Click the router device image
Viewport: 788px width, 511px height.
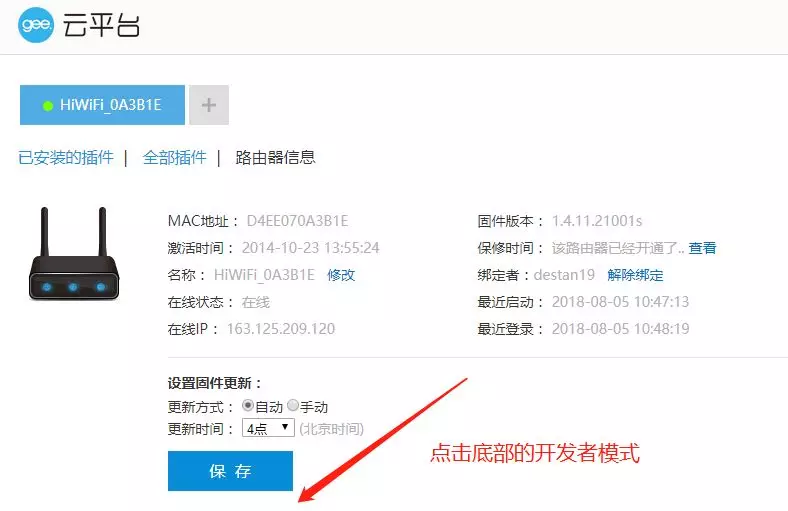point(73,256)
